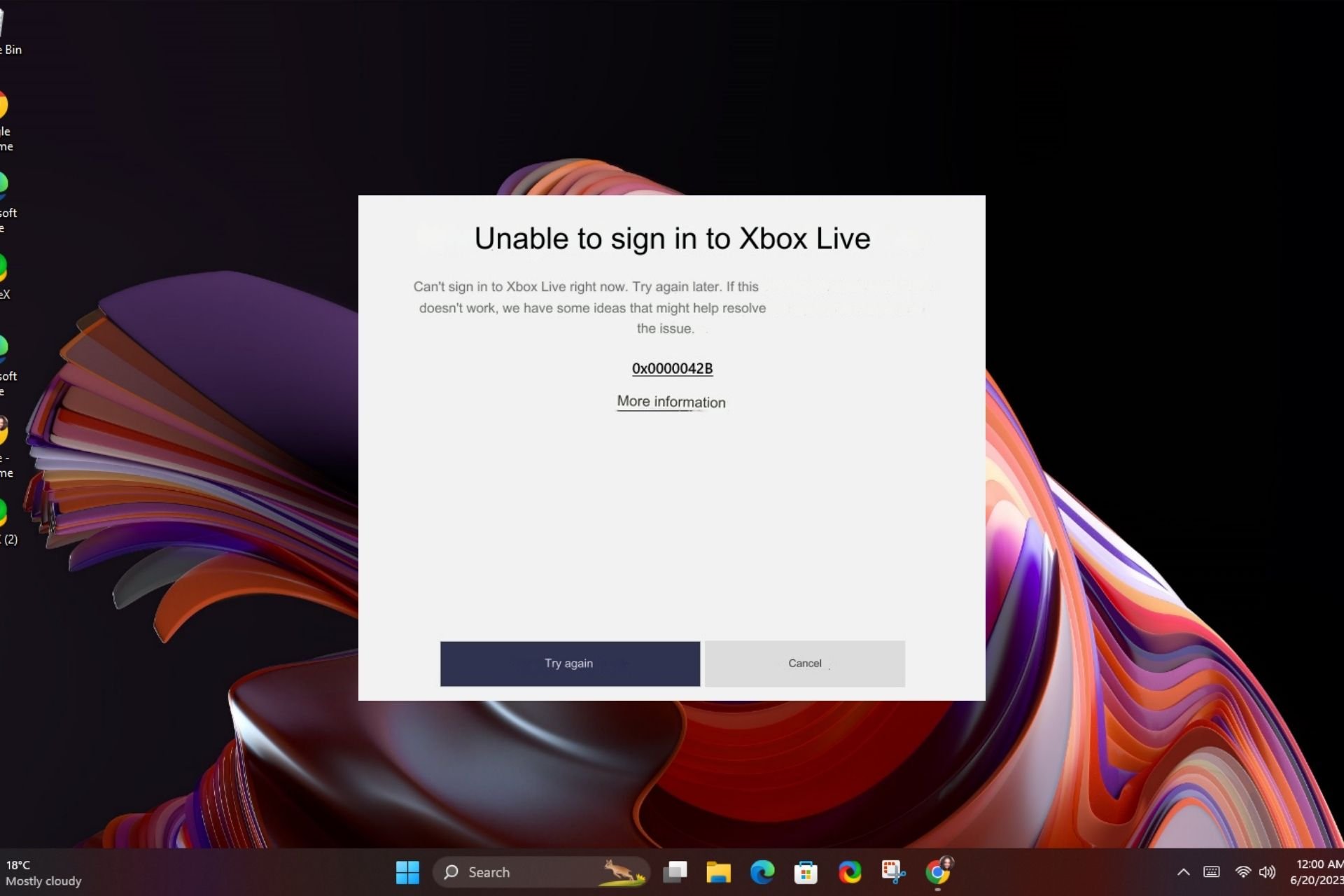Image resolution: width=1344 pixels, height=896 pixels.
Task: Open the More information link
Action: pyautogui.click(x=671, y=402)
